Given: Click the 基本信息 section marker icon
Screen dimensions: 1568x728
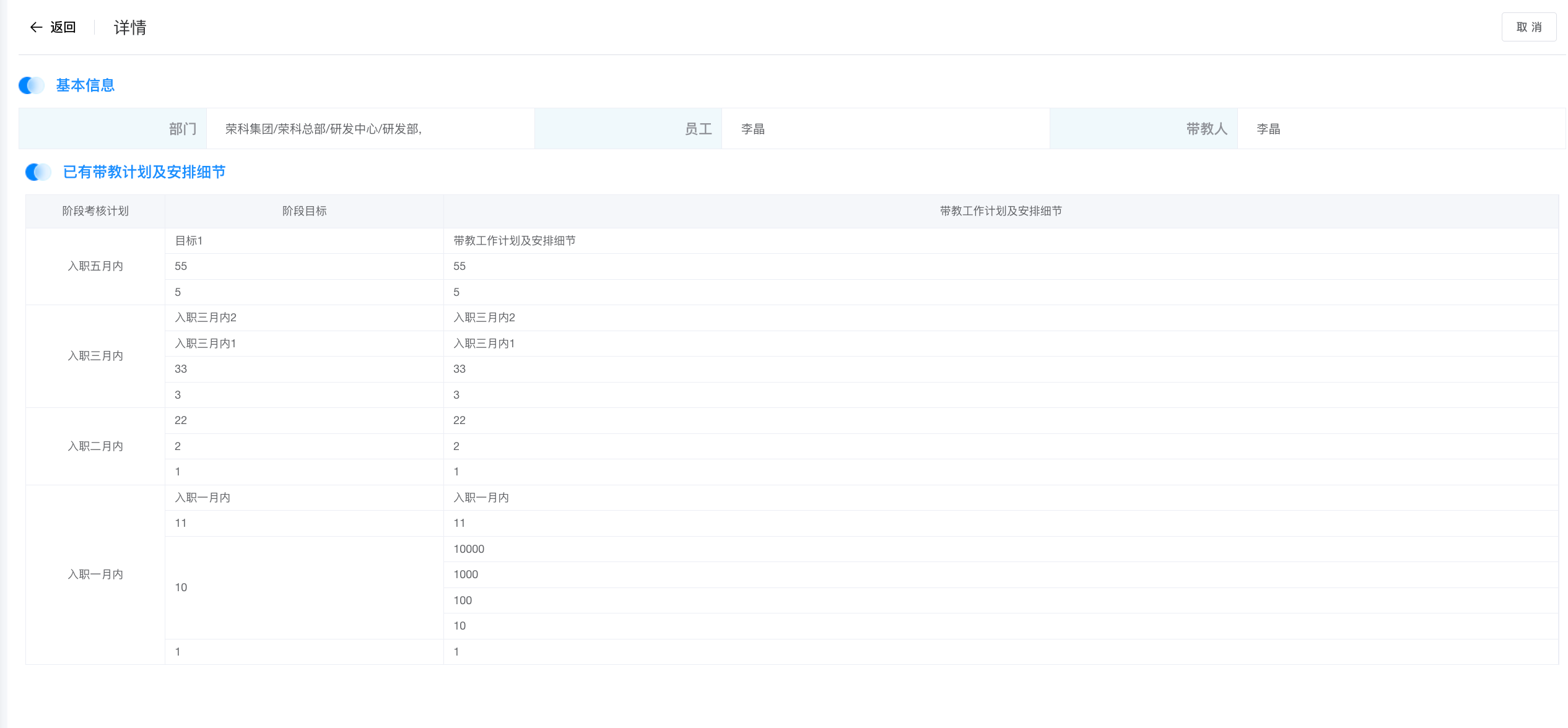Looking at the screenshot, I should click(32, 85).
